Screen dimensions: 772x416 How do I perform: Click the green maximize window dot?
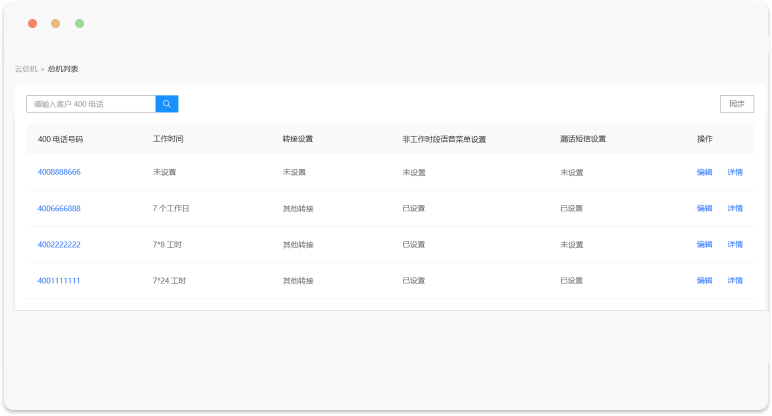point(80,23)
